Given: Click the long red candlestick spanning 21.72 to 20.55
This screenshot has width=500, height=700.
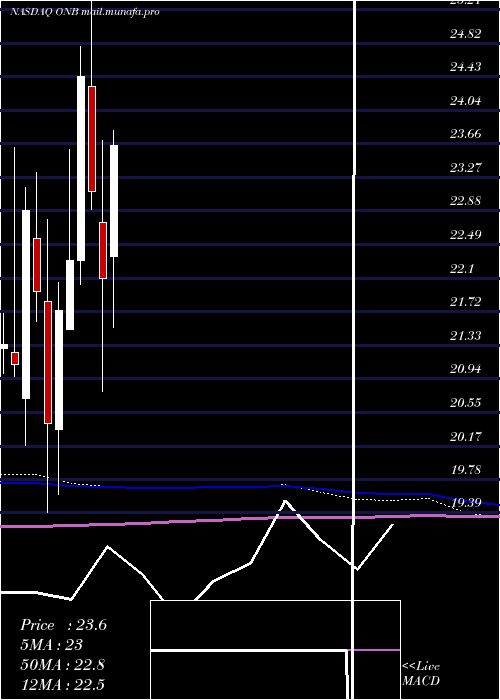Looking at the screenshot, I should point(48,362).
